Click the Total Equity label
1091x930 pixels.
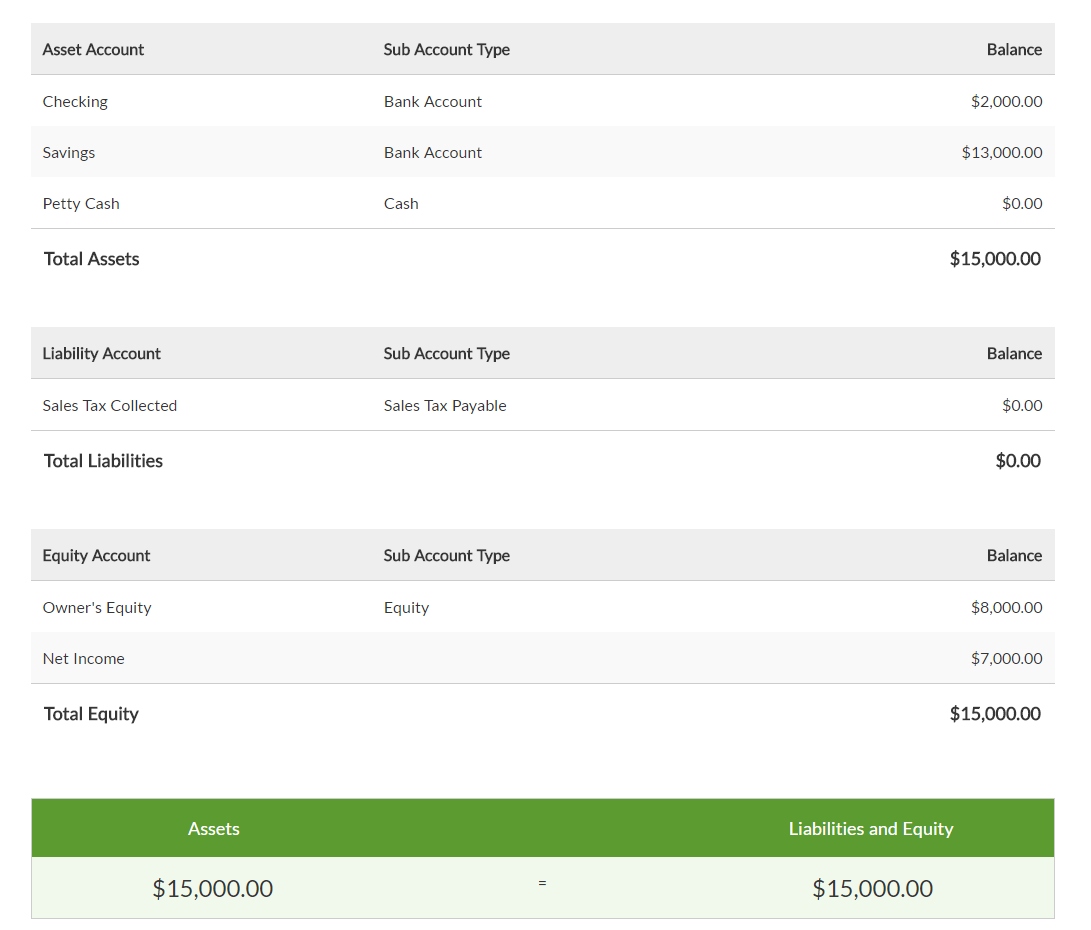tap(91, 714)
